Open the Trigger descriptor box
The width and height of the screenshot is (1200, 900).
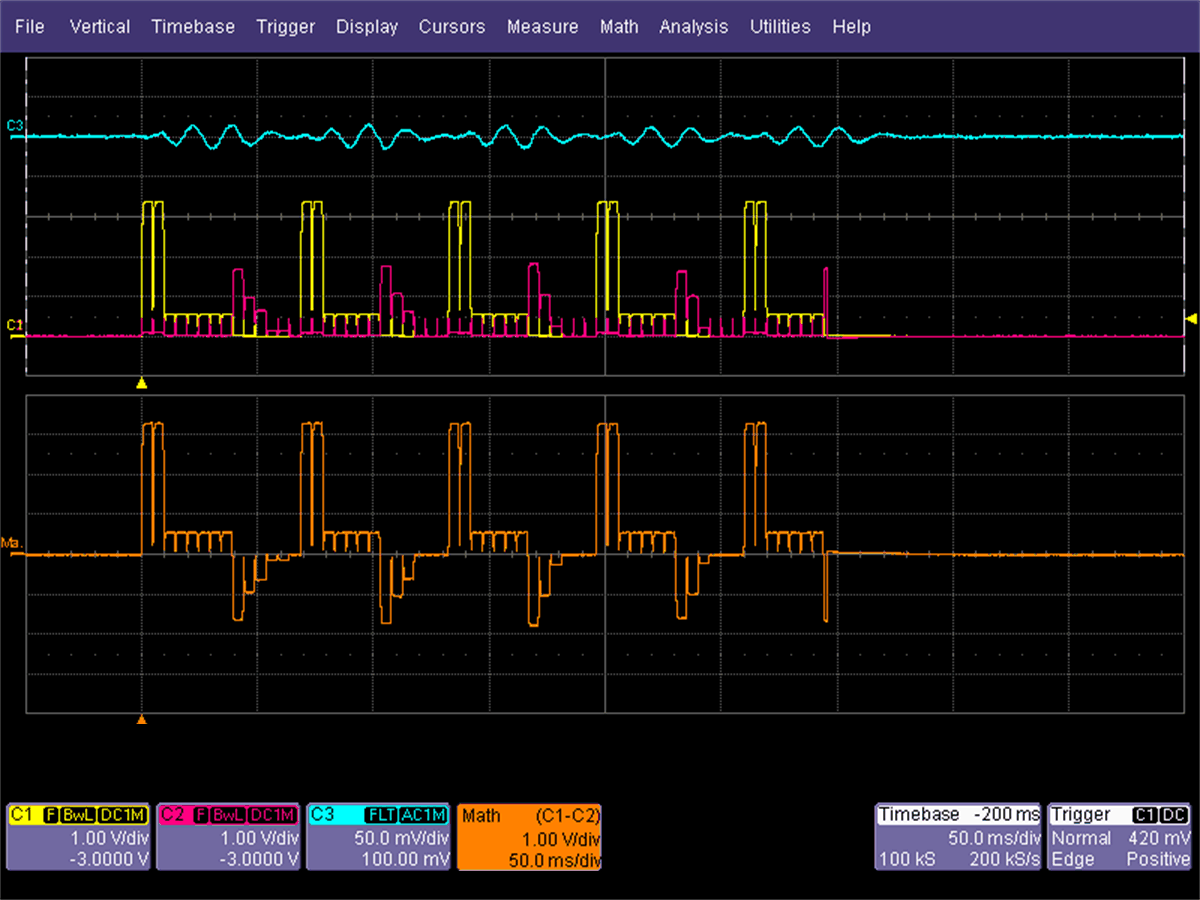[x=1121, y=837]
